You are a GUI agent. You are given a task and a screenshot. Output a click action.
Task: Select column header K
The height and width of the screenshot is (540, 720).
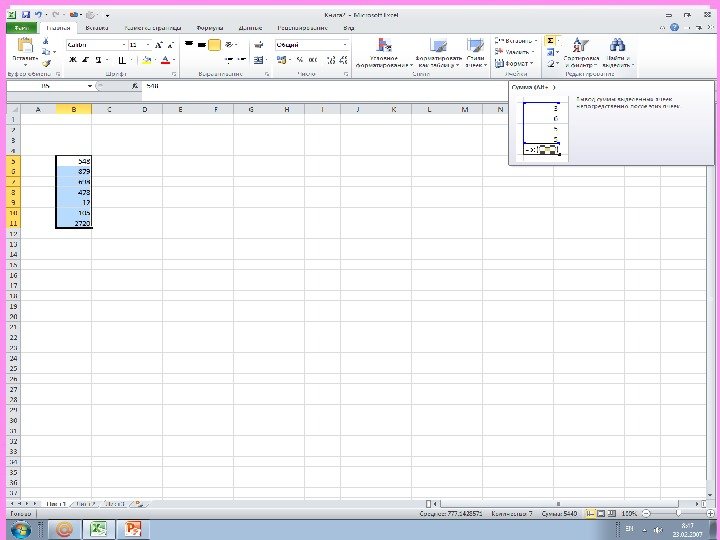tap(394, 109)
